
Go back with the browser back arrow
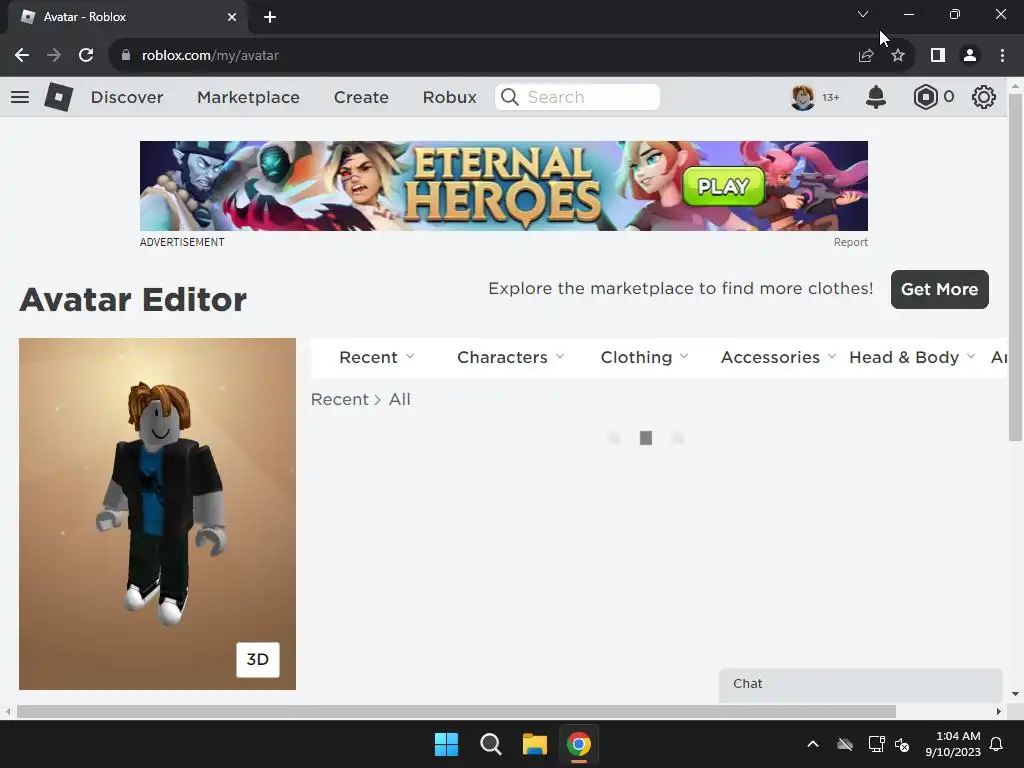[22, 56]
